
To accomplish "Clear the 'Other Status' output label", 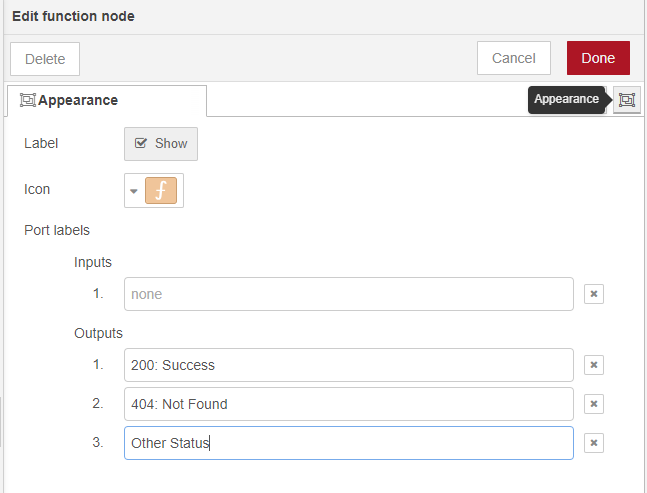I will pyautogui.click(x=593, y=443).
